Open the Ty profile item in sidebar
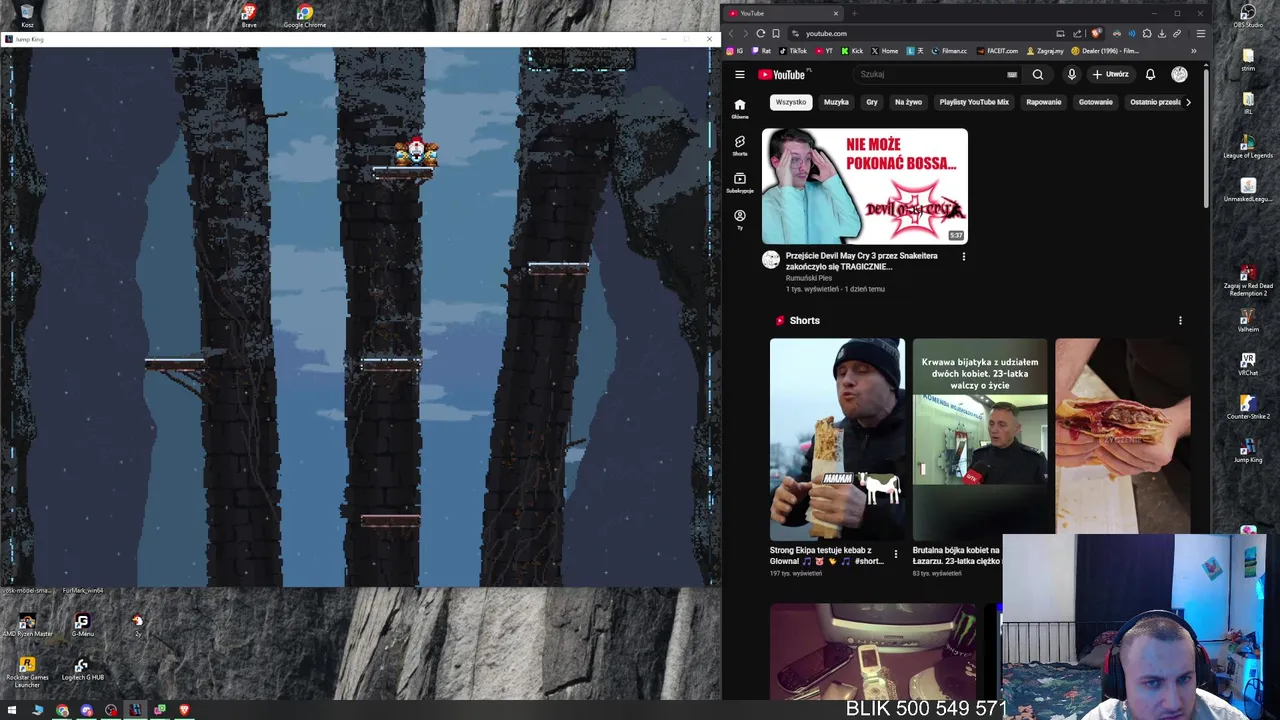This screenshot has width=1280, height=720. (740, 220)
